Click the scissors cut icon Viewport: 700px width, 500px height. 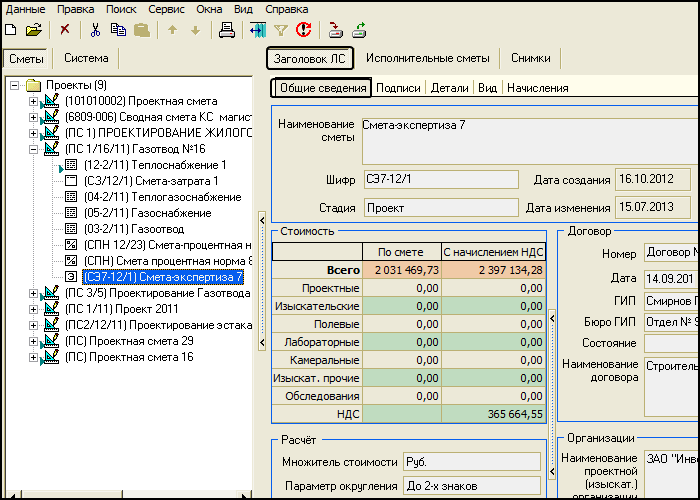[x=95, y=30]
